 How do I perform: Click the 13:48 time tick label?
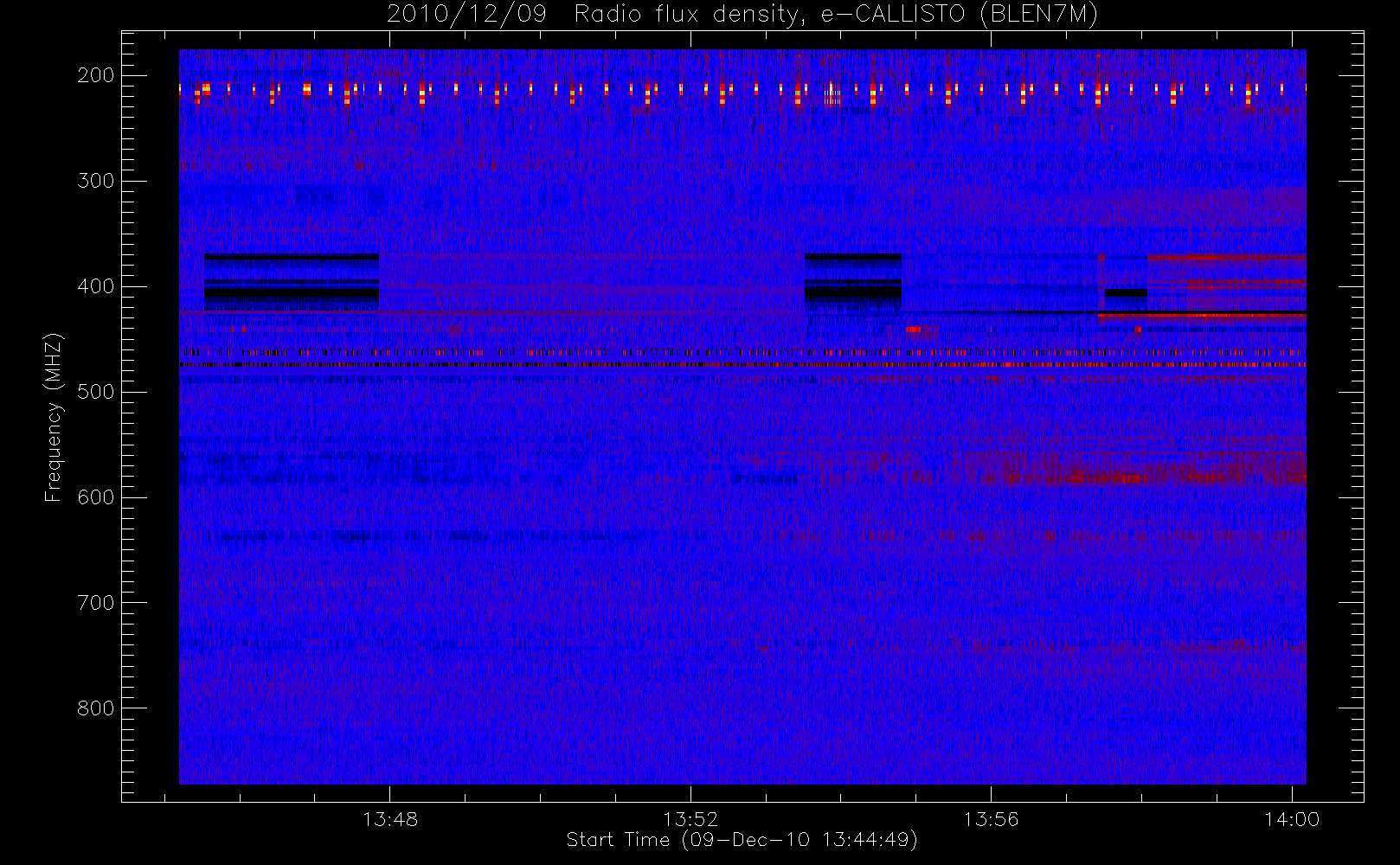point(390,818)
